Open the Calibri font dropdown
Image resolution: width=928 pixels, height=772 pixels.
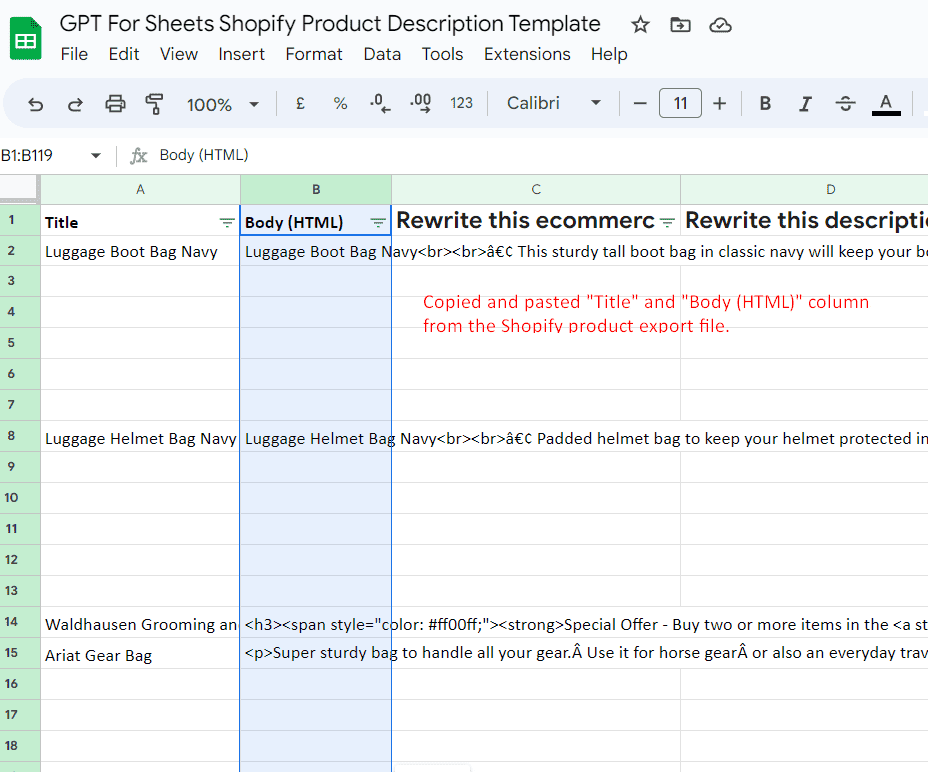click(x=554, y=104)
